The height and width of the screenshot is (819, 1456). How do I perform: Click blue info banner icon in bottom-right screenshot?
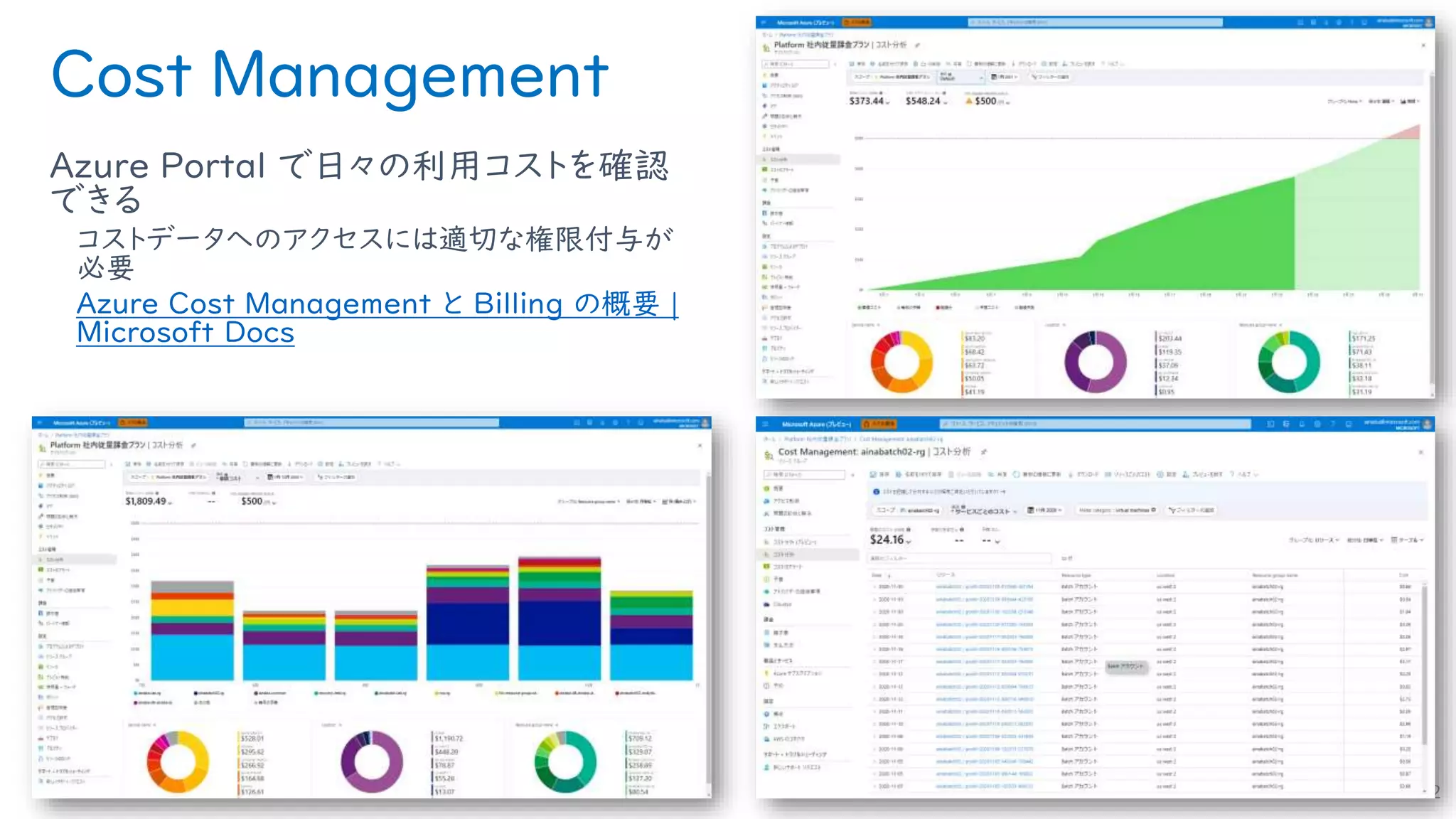coord(876,491)
